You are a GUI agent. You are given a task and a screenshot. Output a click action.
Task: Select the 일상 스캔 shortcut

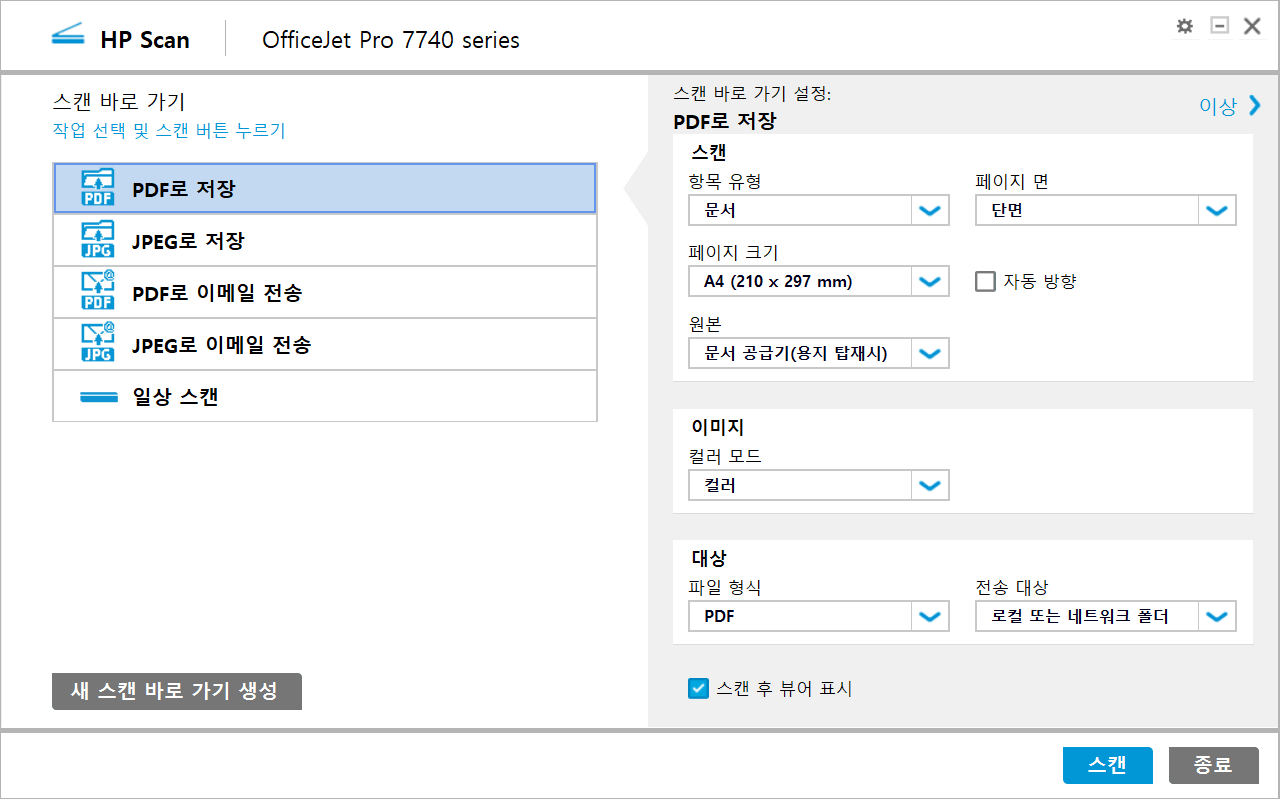(325, 396)
